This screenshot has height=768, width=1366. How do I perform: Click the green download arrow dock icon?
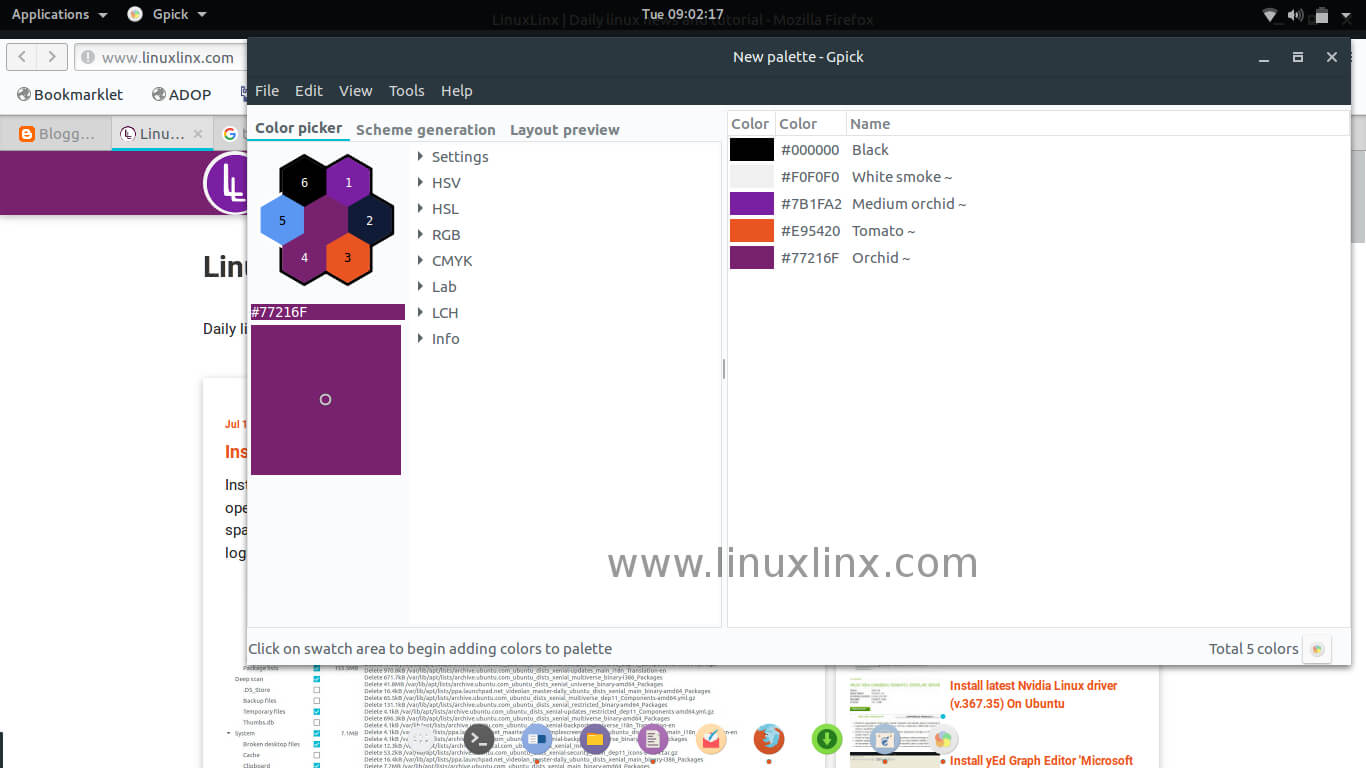pyautogui.click(x=827, y=740)
